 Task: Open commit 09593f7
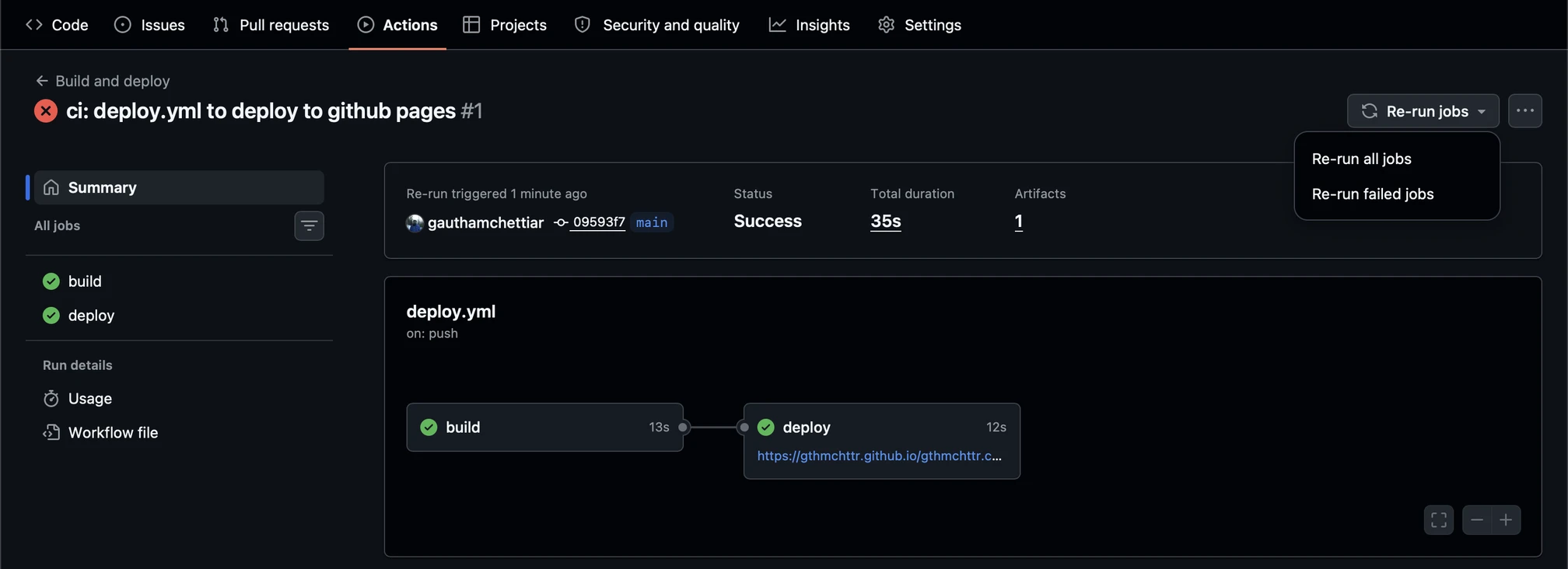pos(599,222)
